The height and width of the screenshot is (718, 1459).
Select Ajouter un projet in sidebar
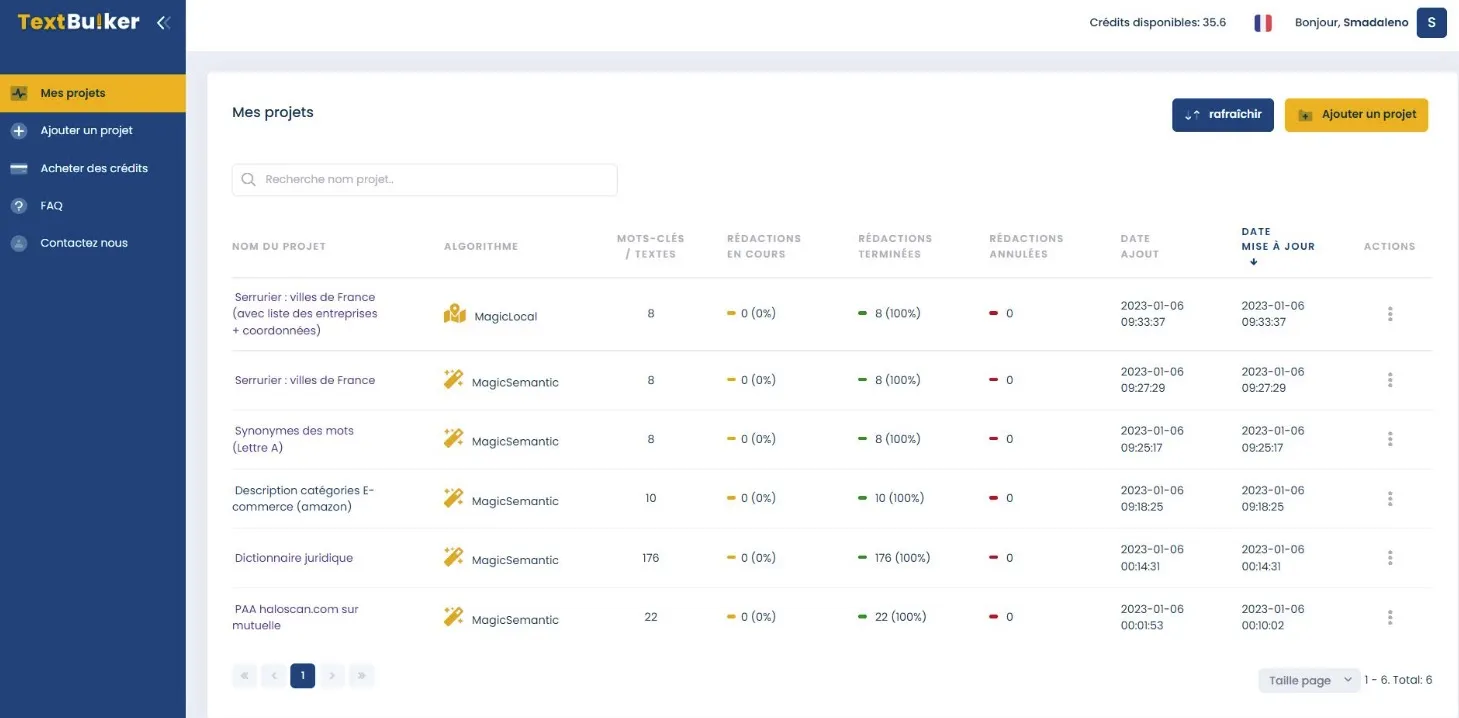click(86, 131)
